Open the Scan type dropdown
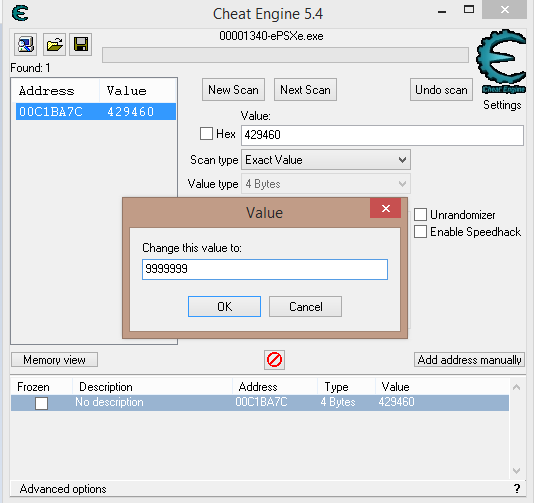Viewport: 534px width, 503px height. [x=326, y=160]
